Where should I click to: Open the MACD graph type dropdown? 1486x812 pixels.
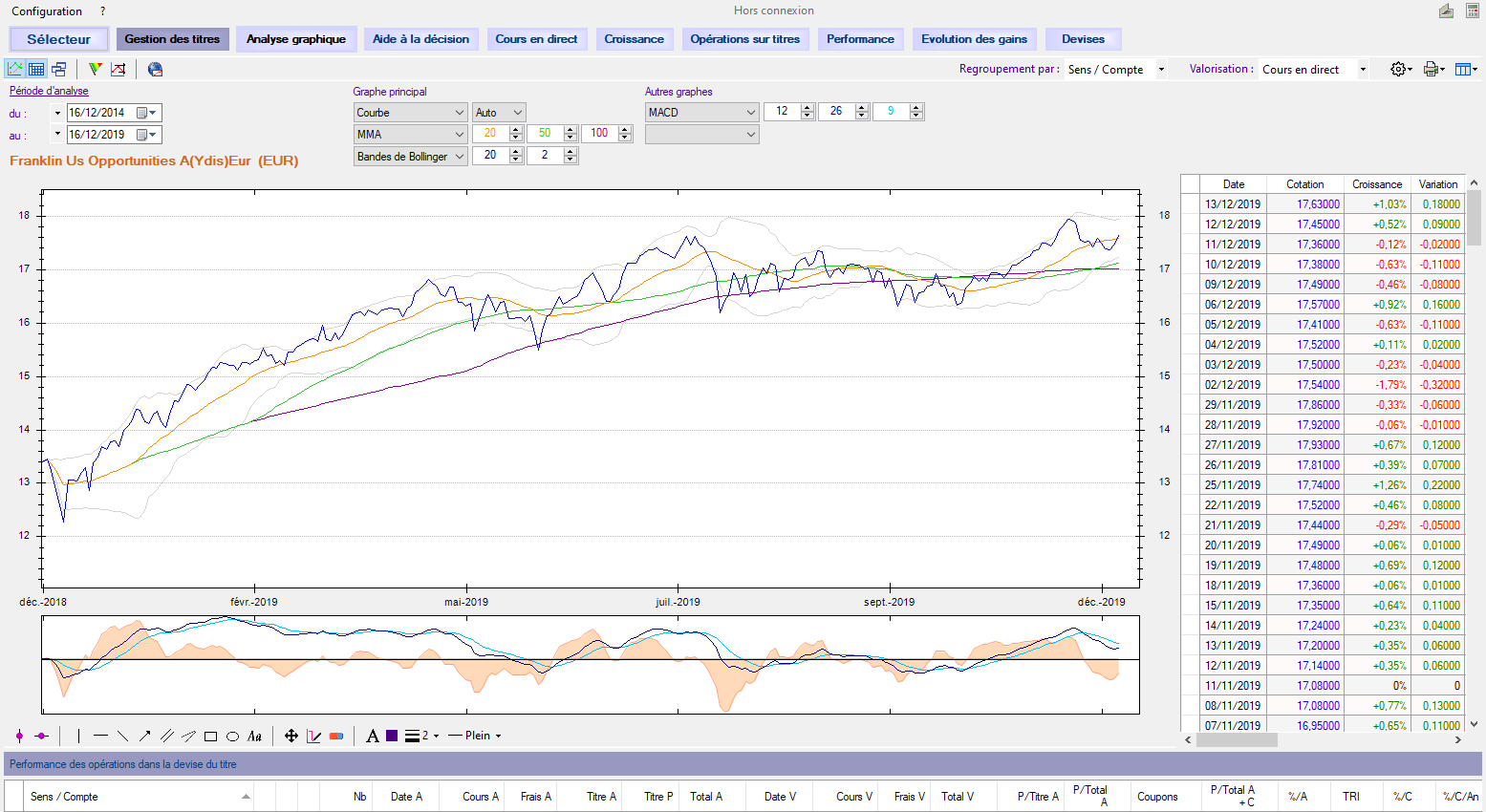(750, 113)
